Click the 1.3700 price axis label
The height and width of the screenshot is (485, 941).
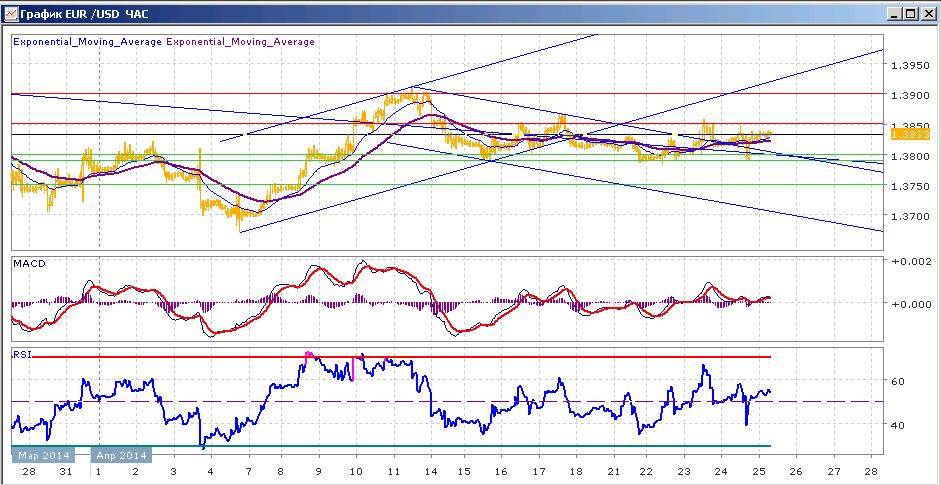click(x=912, y=216)
